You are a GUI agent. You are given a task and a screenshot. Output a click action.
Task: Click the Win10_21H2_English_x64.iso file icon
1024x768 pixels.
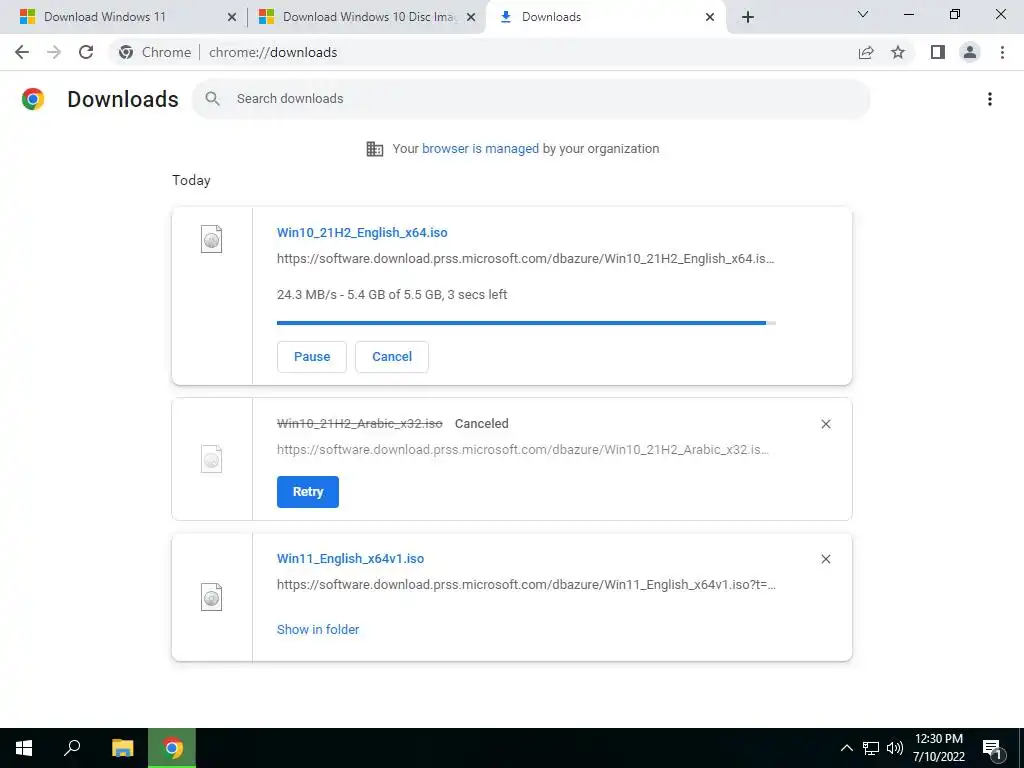[211, 239]
